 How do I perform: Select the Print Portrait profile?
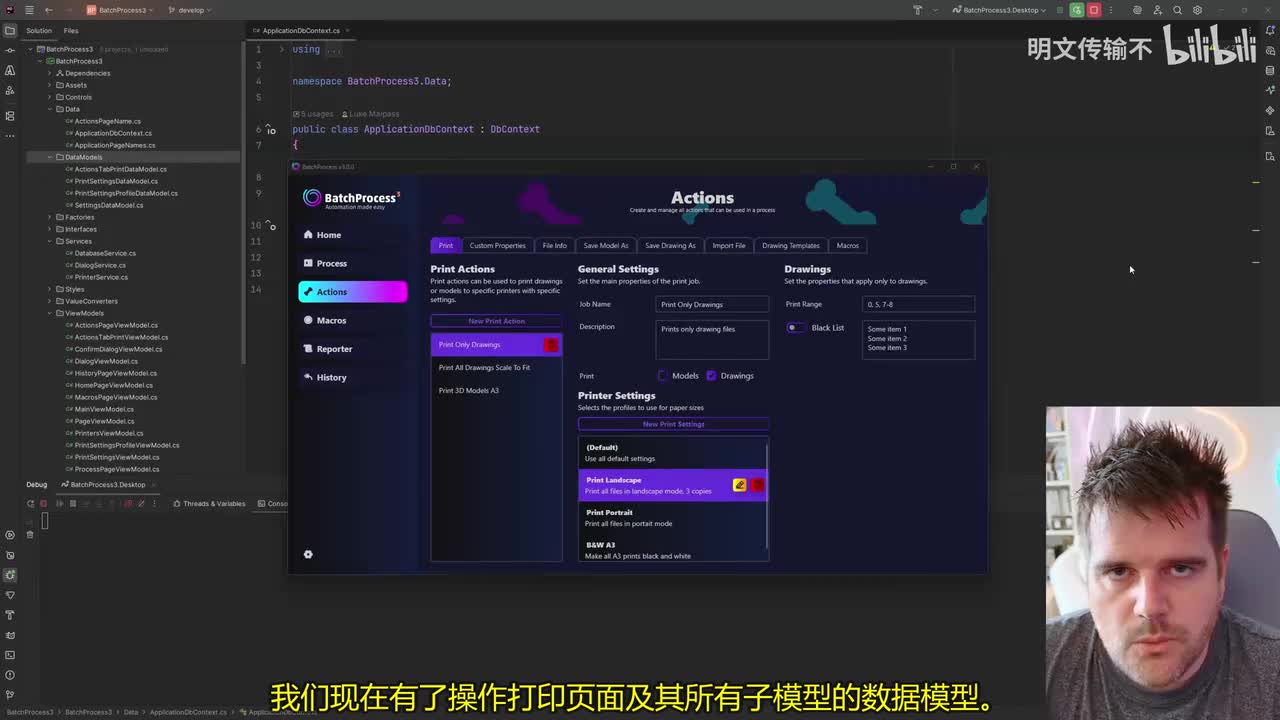pyautogui.click(x=672, y=517)
